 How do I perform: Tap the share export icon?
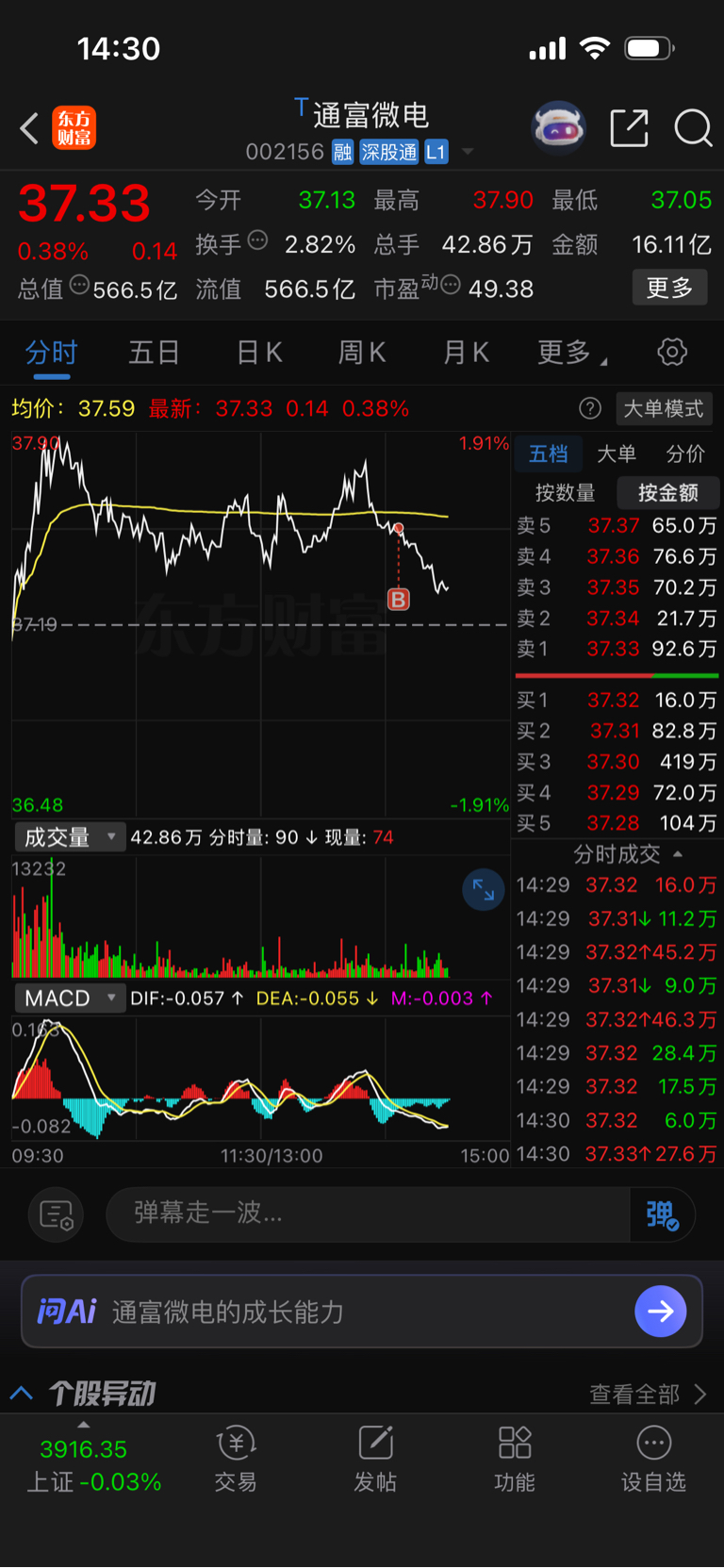click(629, 127)
